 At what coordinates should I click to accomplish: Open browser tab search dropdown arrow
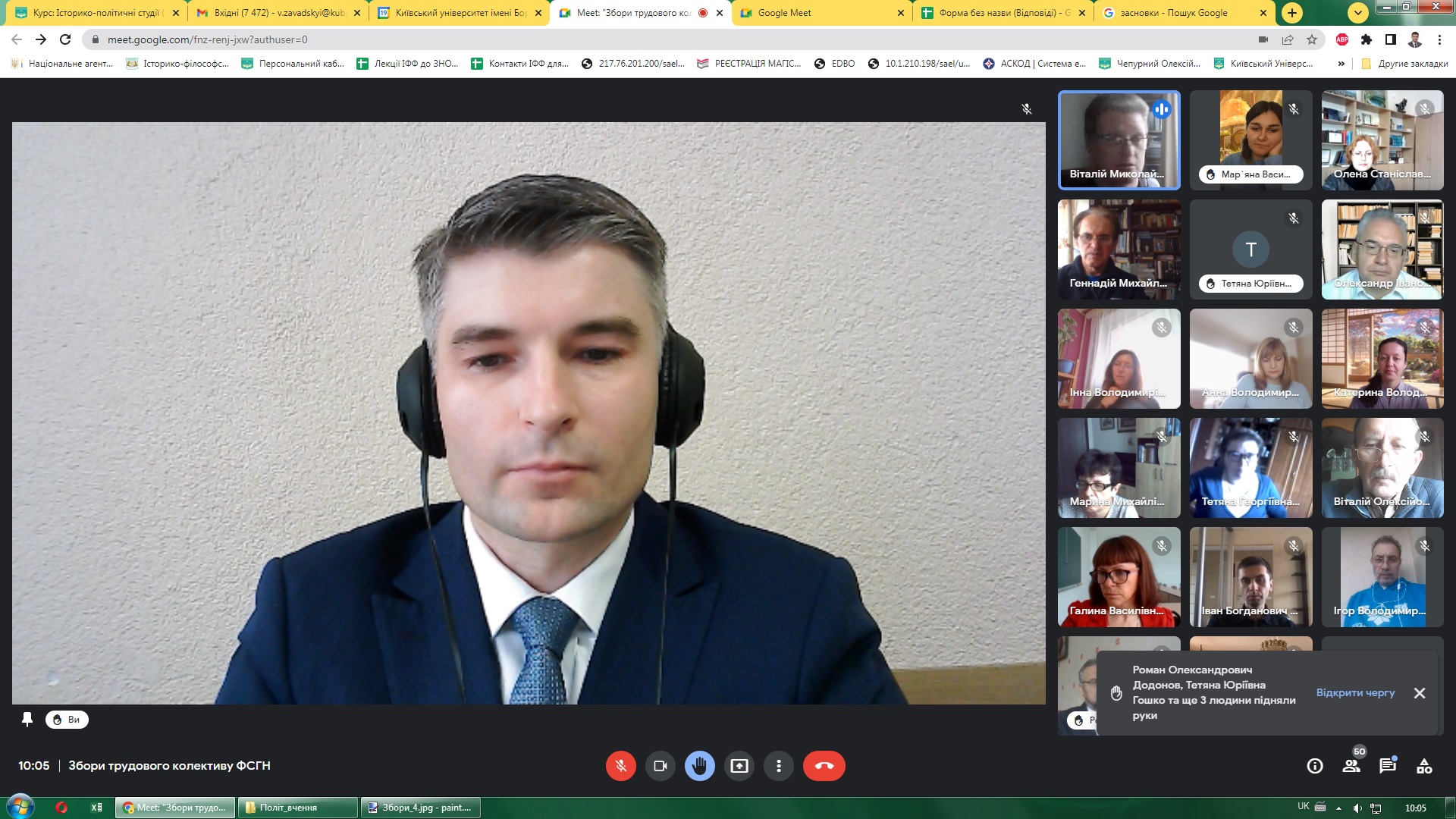(x=1357, y=13)
